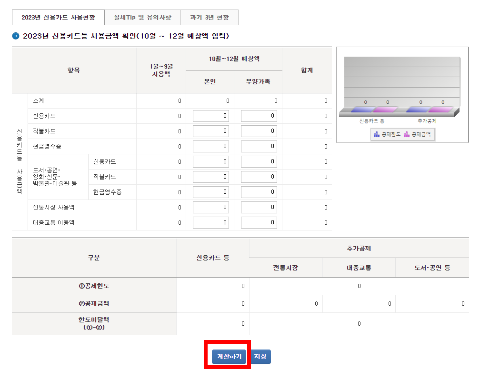Screen dimensions: 500x370
Task: Focus 본인 input for 도서·공연 직불카드 row
Action: pyautogui.click(x=211, y=177)
